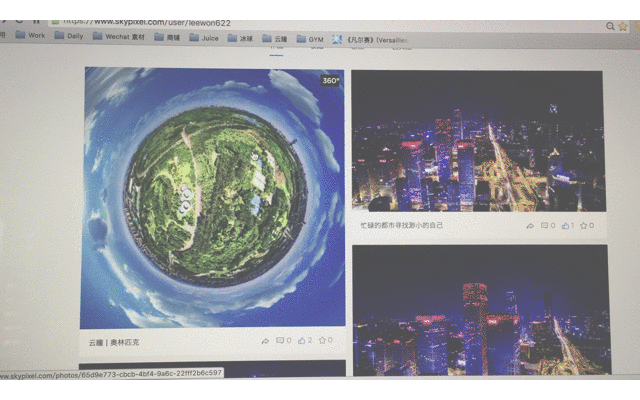The height and width of the screenshot is (400, 640).
Task: Open the 360° planet panorama photo
Action: click(x=213, y=198)
